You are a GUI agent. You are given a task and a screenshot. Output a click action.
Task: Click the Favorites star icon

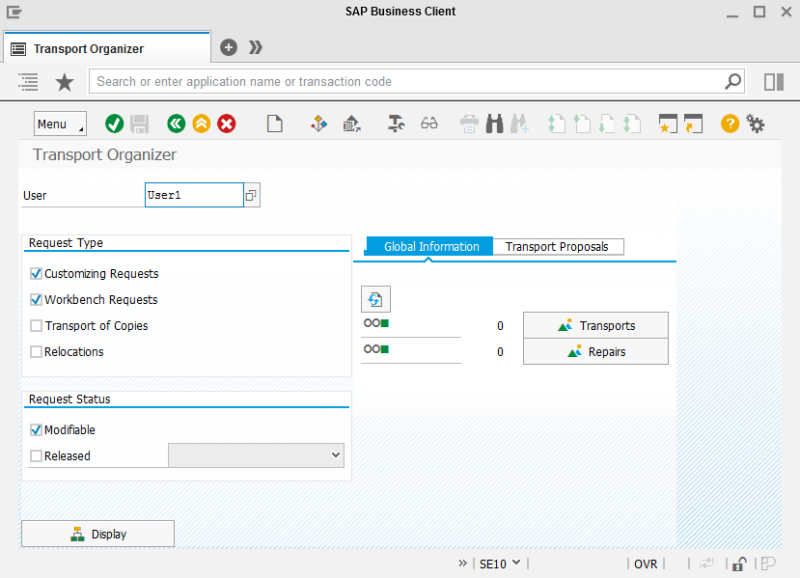[x=64, y=82]
